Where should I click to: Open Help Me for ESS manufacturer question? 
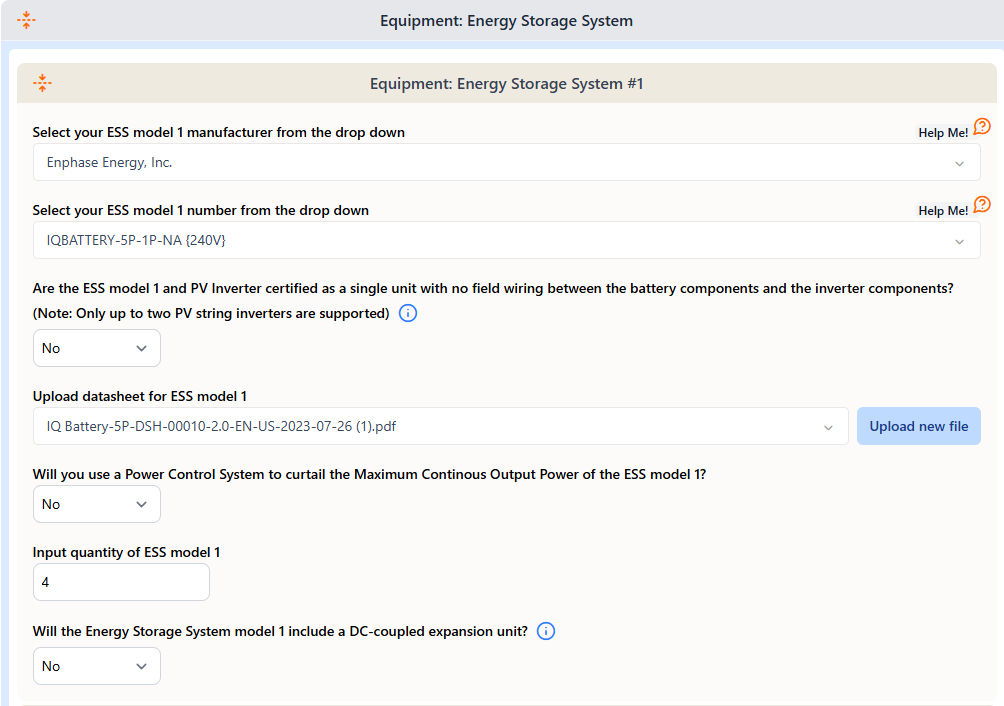(982, 127)
